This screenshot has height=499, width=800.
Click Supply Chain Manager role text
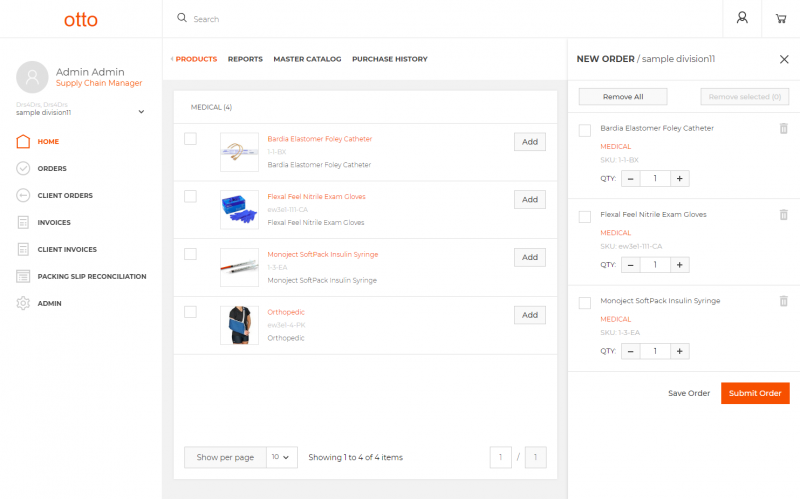point(99,83)
